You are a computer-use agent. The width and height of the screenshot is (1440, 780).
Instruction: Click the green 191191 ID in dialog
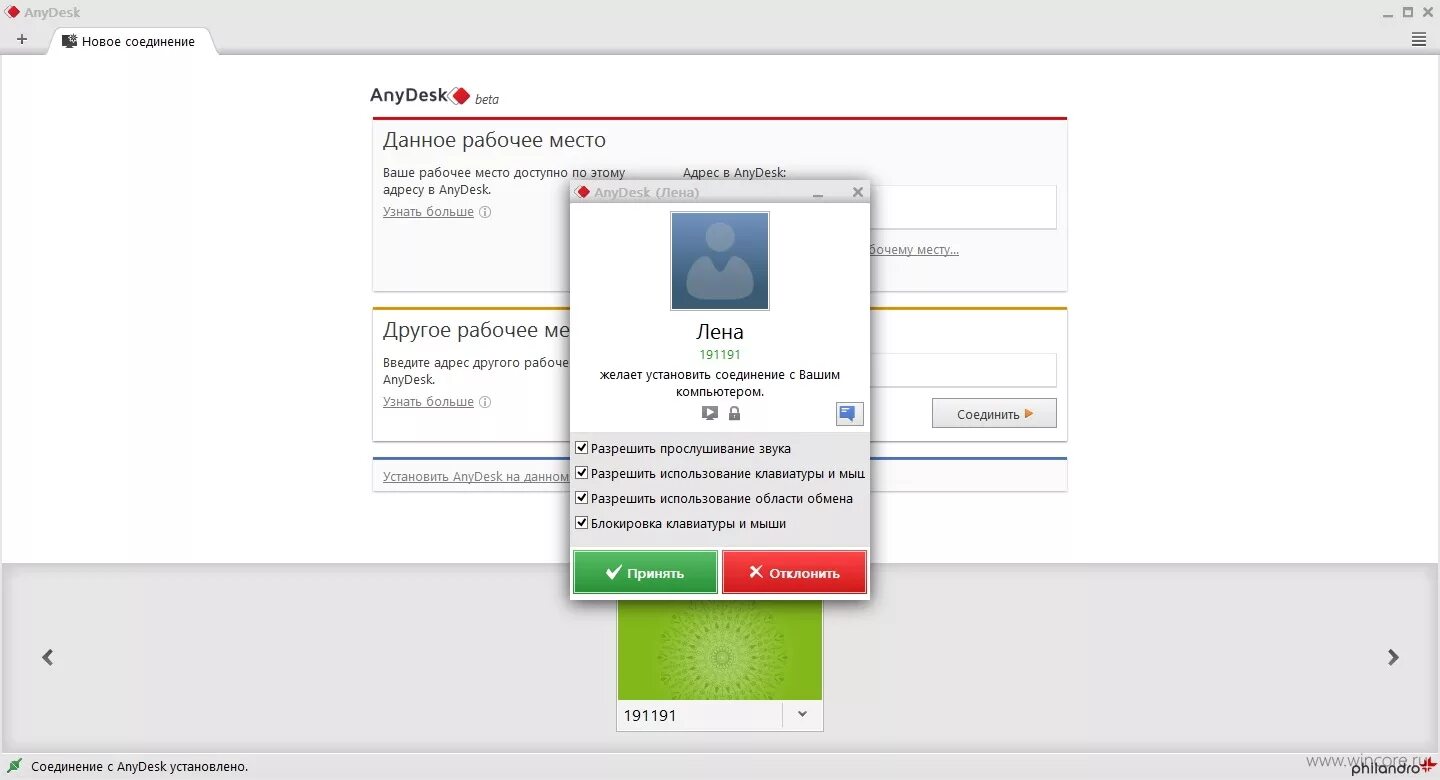pos(720,354)
